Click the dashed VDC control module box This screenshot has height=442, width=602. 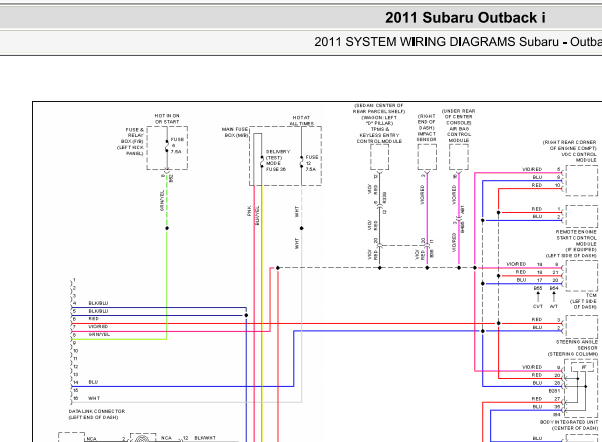(582, 181)
